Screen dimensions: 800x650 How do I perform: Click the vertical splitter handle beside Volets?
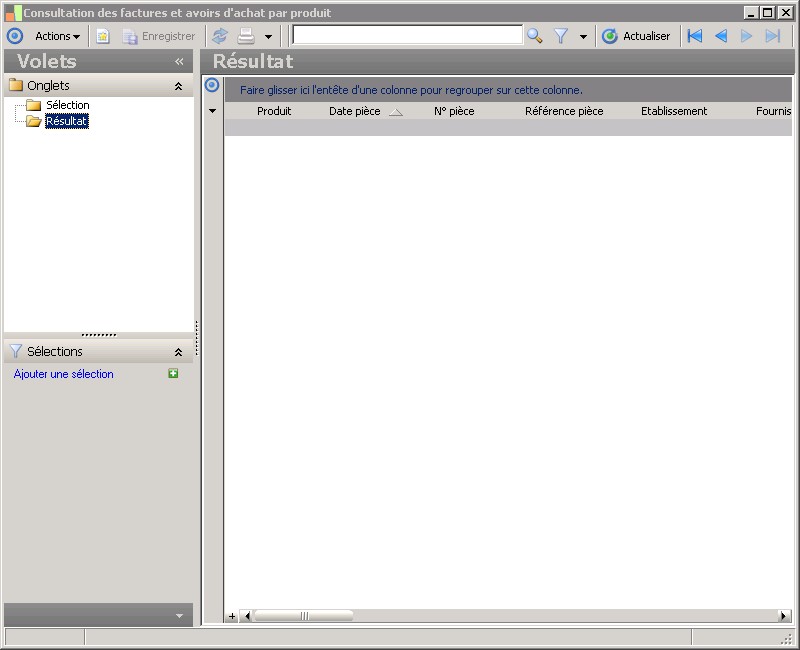pos(197,338)
